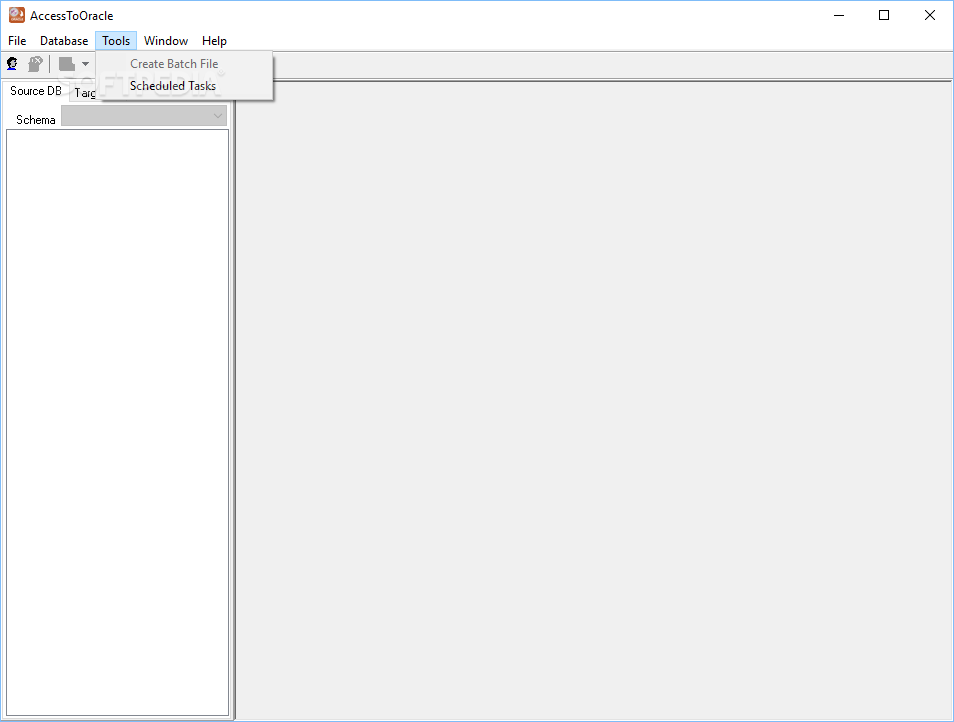Click the connect to database user icon
Viewport: 954px width, 722px height.
coord(12,63)
